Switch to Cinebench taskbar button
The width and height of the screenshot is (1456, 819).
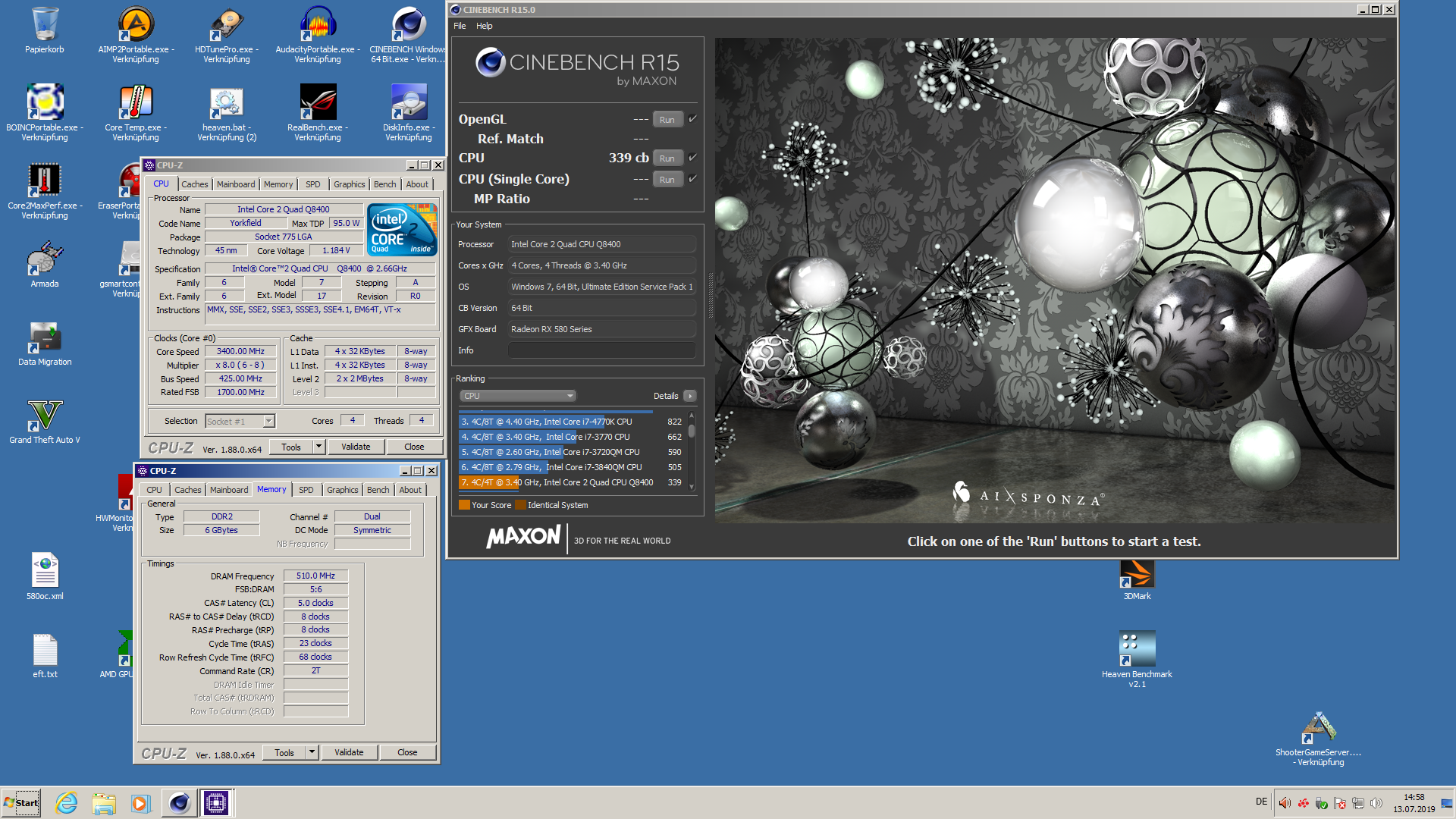[179, 802]
